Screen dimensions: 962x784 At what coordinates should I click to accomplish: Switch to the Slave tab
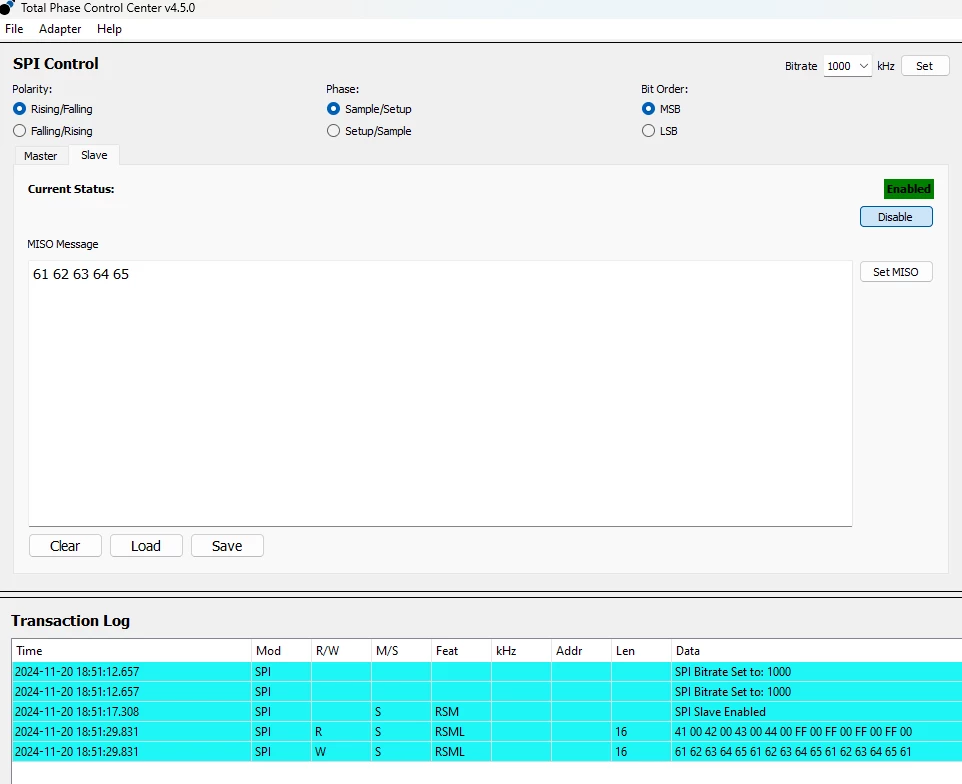(x=94, y=155)
